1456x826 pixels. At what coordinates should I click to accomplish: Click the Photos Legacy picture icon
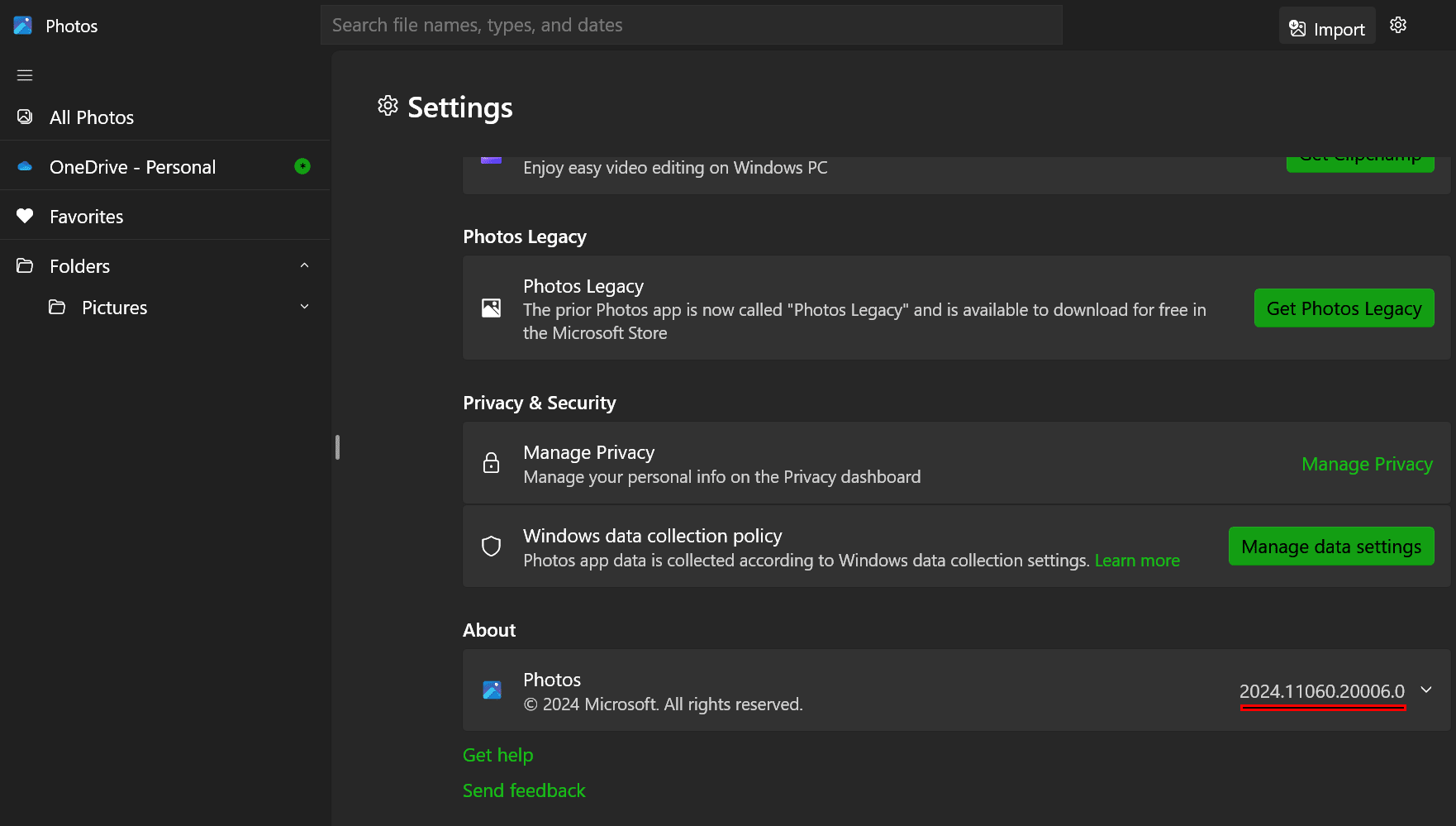coord(491,308)
